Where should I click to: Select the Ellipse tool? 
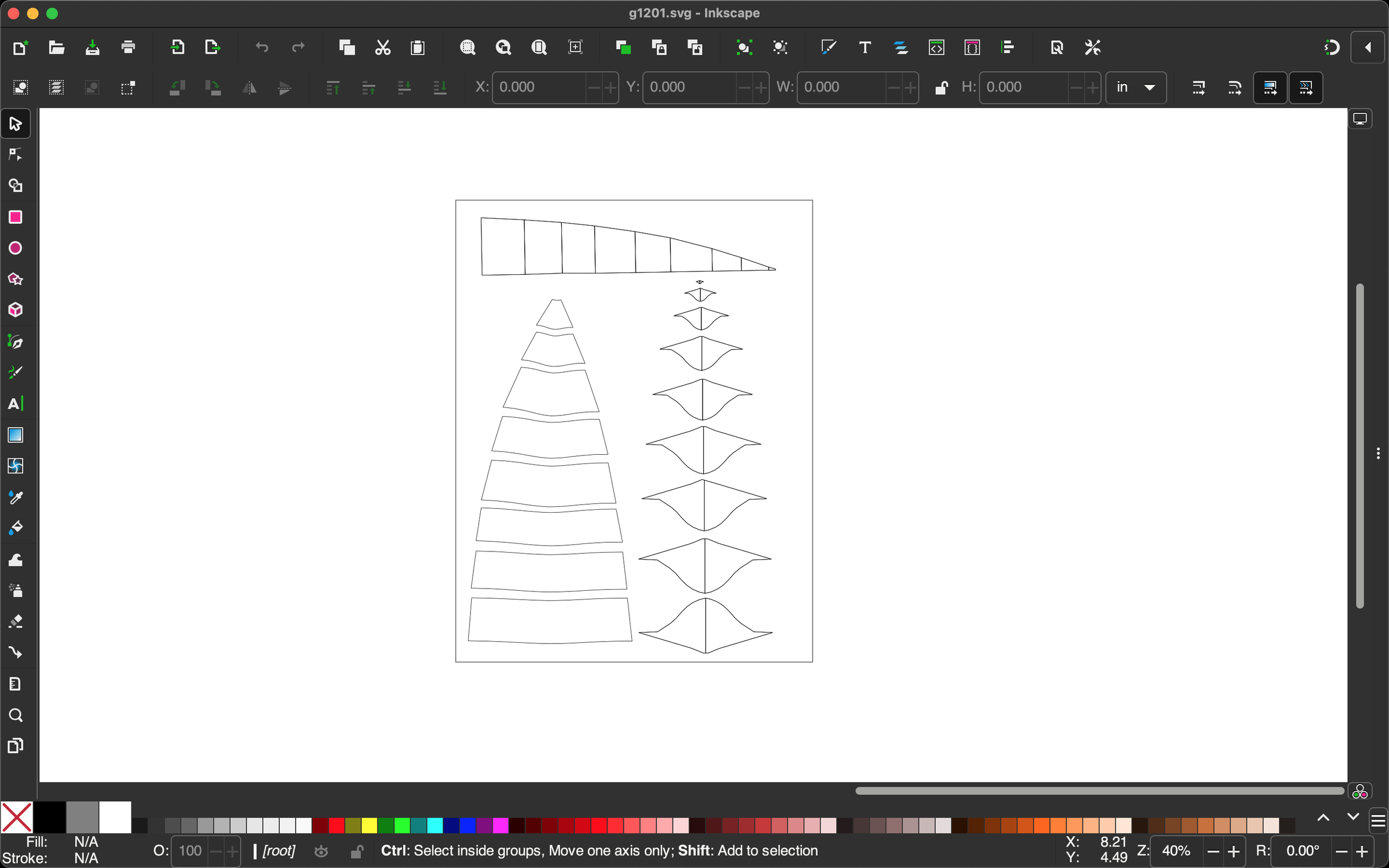point(16,248)
